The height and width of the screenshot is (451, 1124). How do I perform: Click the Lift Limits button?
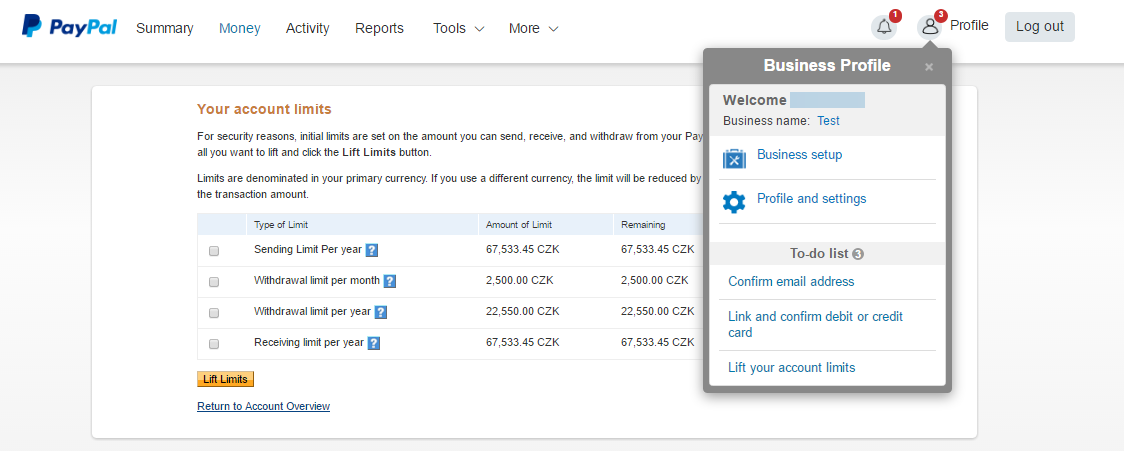tap(225, 379)
